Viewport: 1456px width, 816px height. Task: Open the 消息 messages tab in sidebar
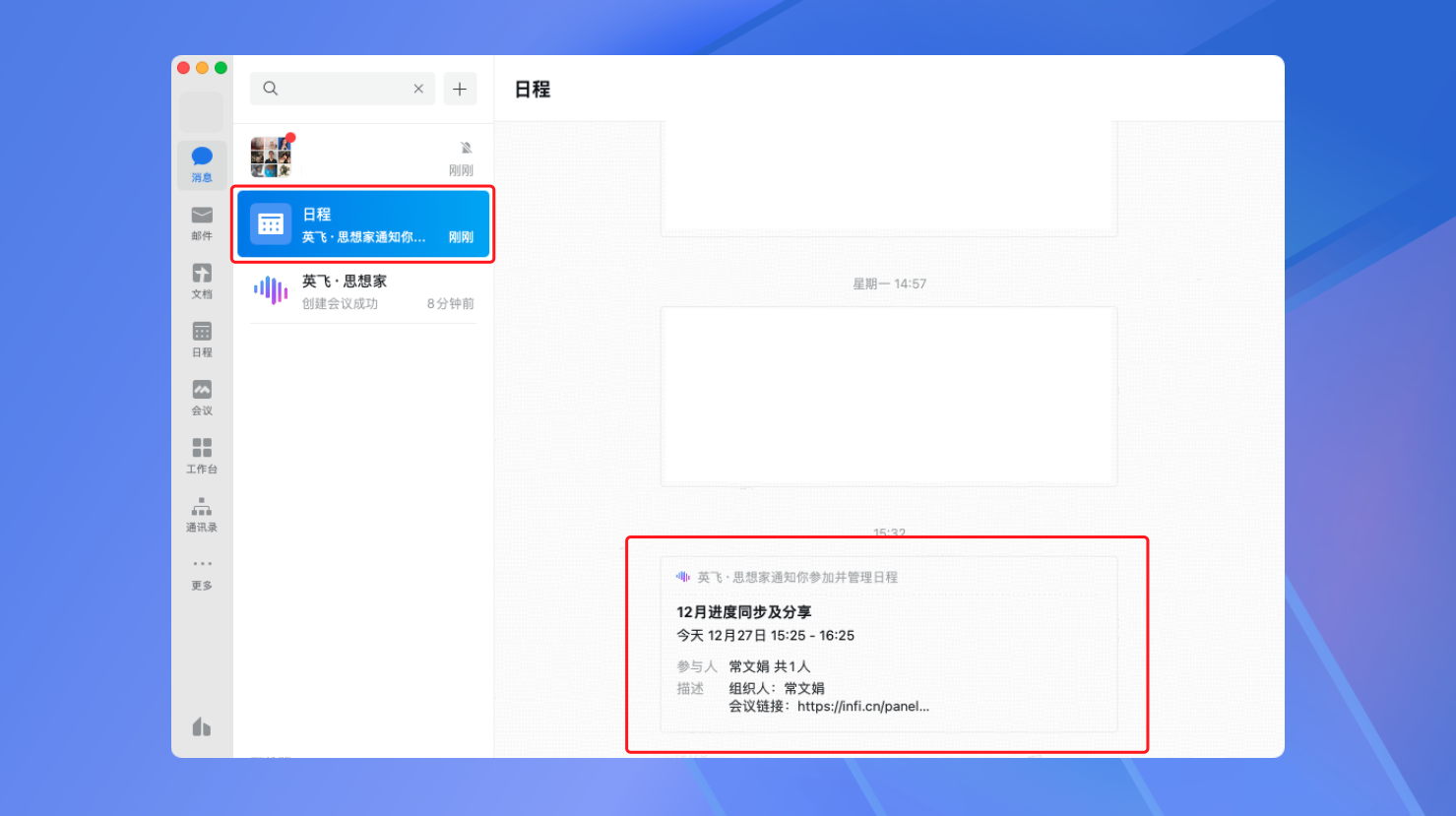(202, 164)
